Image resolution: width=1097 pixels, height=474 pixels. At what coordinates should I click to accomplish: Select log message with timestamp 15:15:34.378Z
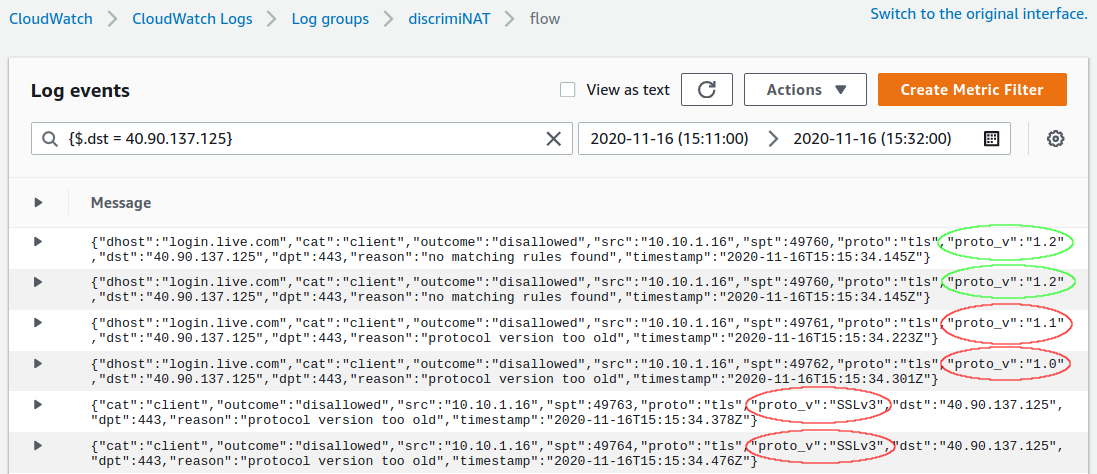coord(578,412)
